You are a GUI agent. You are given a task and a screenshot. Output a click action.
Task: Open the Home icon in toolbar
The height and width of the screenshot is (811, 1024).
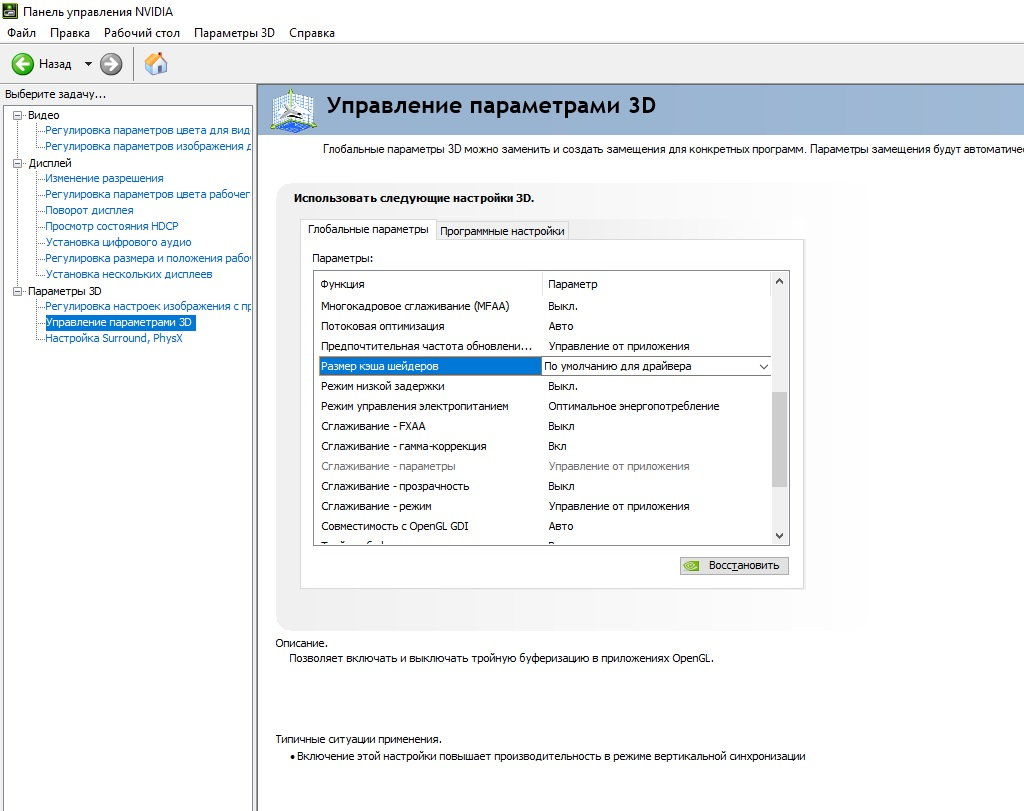pos(156,64)
